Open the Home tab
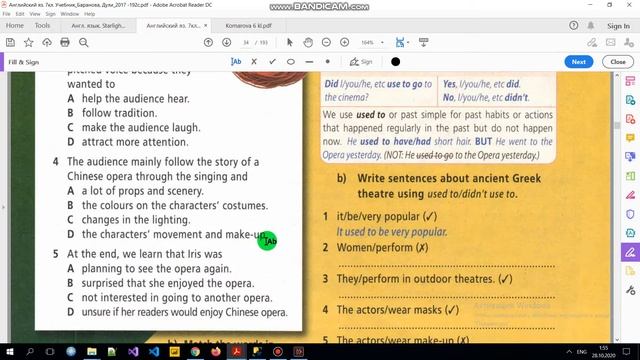This screenshot has height=360, width=640. click(15, 25)
